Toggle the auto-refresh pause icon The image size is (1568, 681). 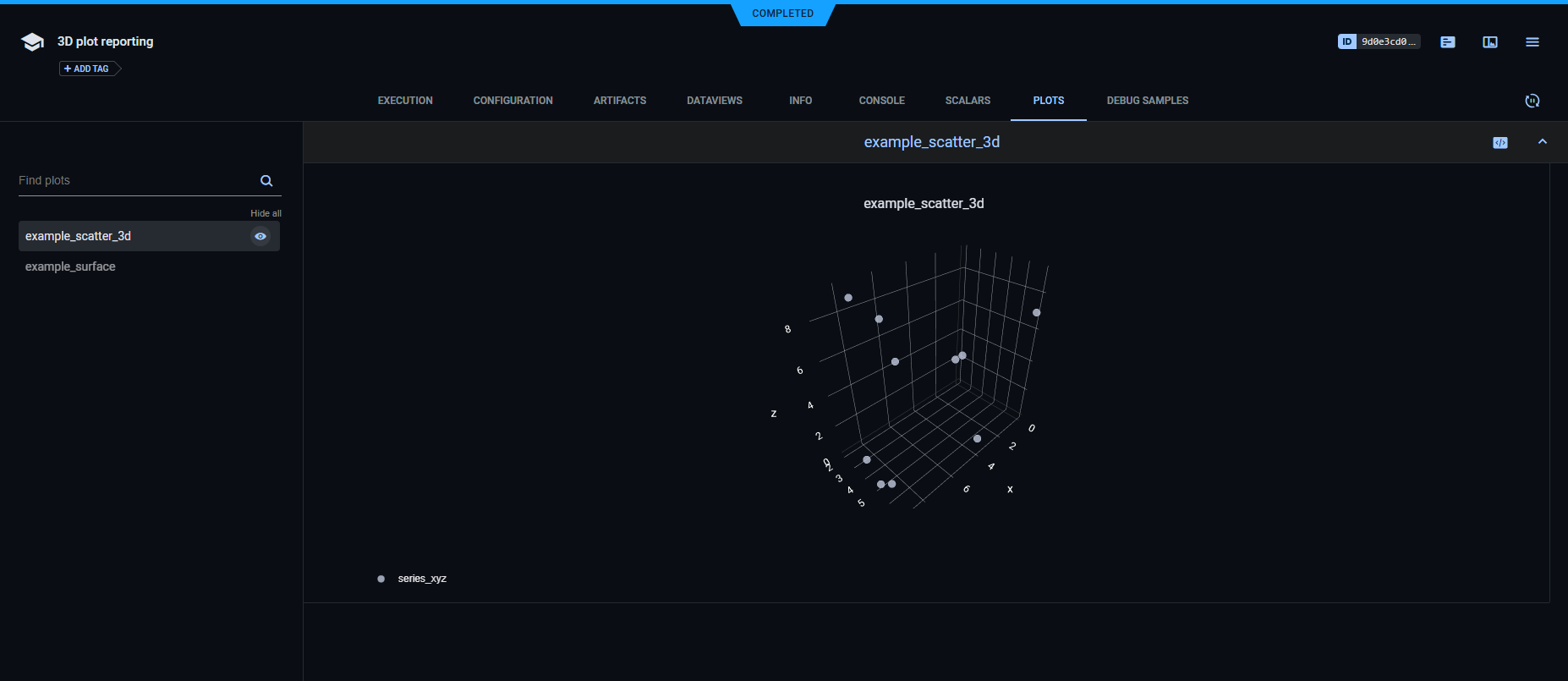coord(1532,101)
